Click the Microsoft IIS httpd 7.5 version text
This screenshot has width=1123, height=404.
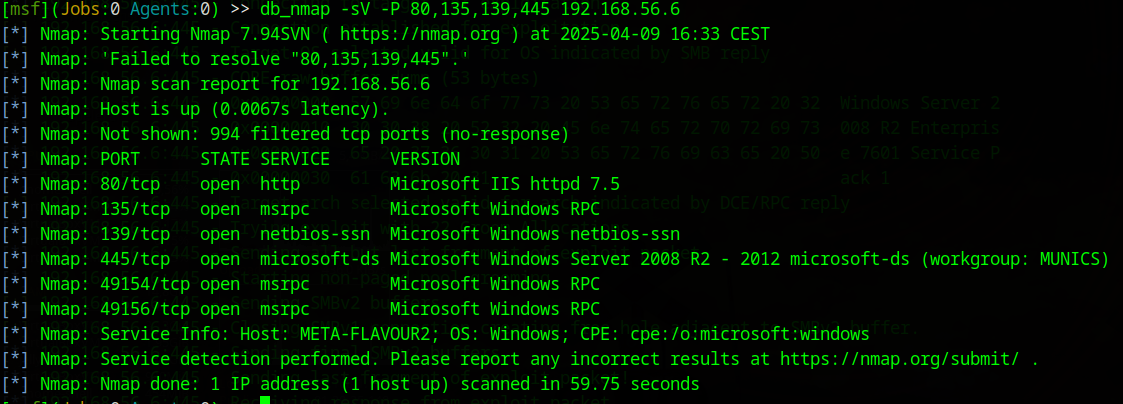point(505,184)
